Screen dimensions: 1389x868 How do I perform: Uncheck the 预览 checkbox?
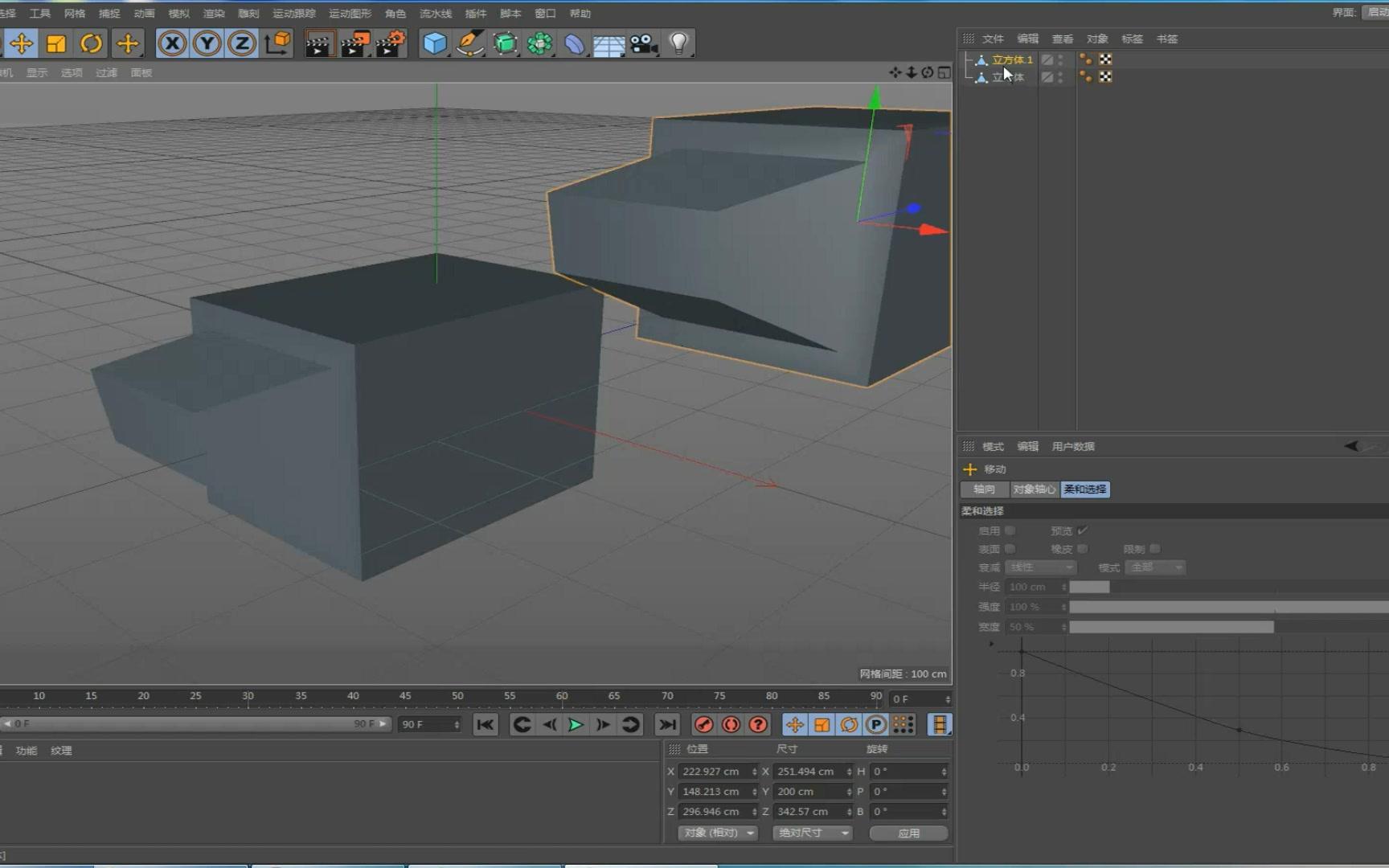pyautogui.click(x=1083, y=530)
